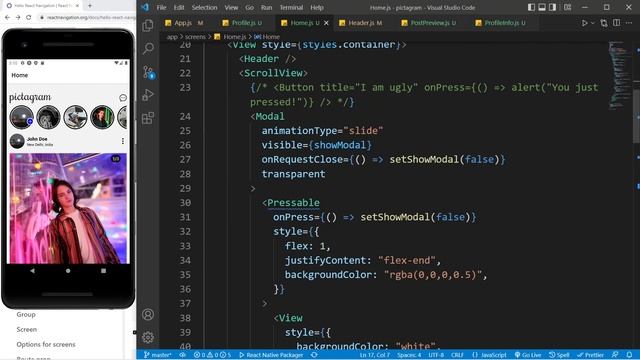Viewport: 640px width, 360px height.
Task: Click the Prettier status item
Action: click(x=590, y=355)
